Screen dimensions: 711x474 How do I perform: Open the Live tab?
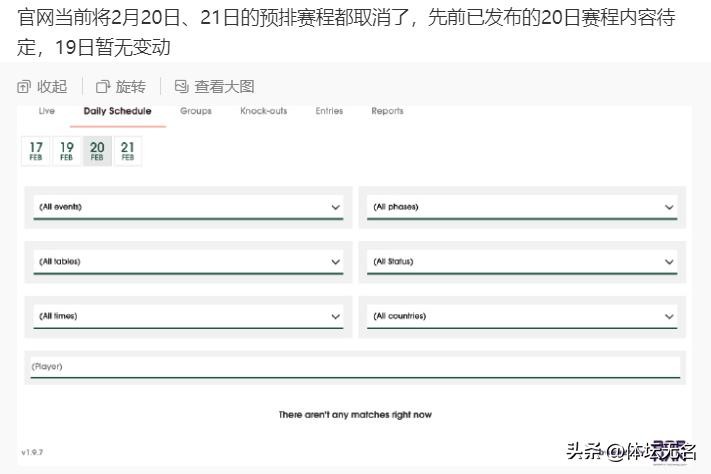pyautogui.click(x=47, y=111)
